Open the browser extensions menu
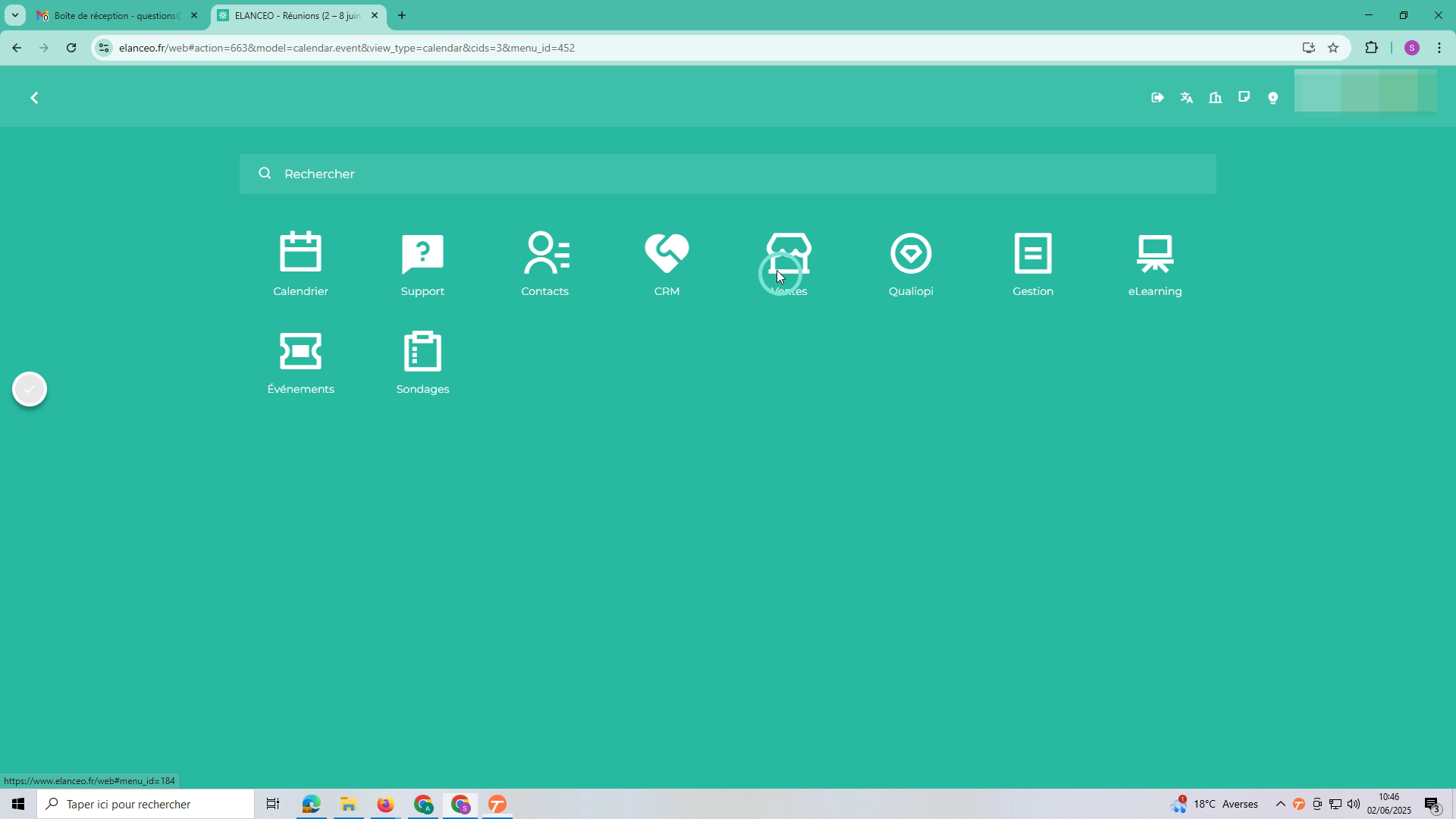The image size is (1456, 819). [1371, 48]
